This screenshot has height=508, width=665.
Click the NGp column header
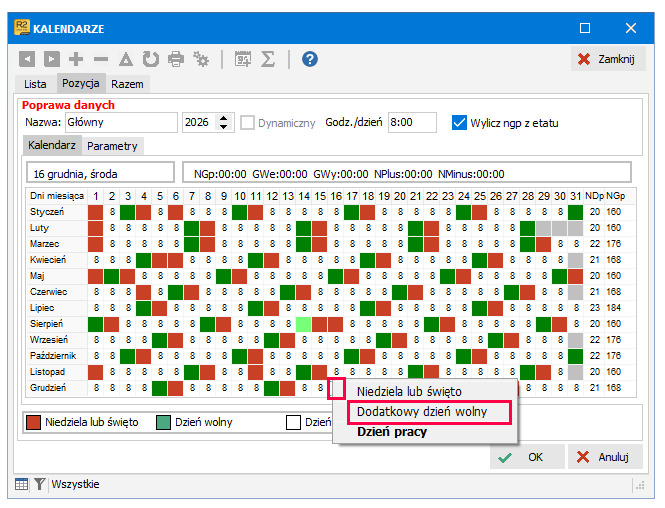pyautogui.click(x=615, y=196)
